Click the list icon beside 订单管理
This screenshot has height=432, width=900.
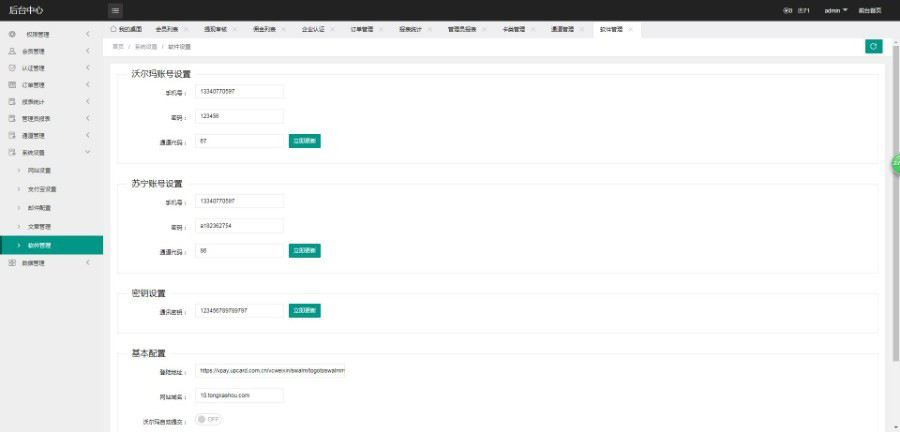tap(12, 85)
